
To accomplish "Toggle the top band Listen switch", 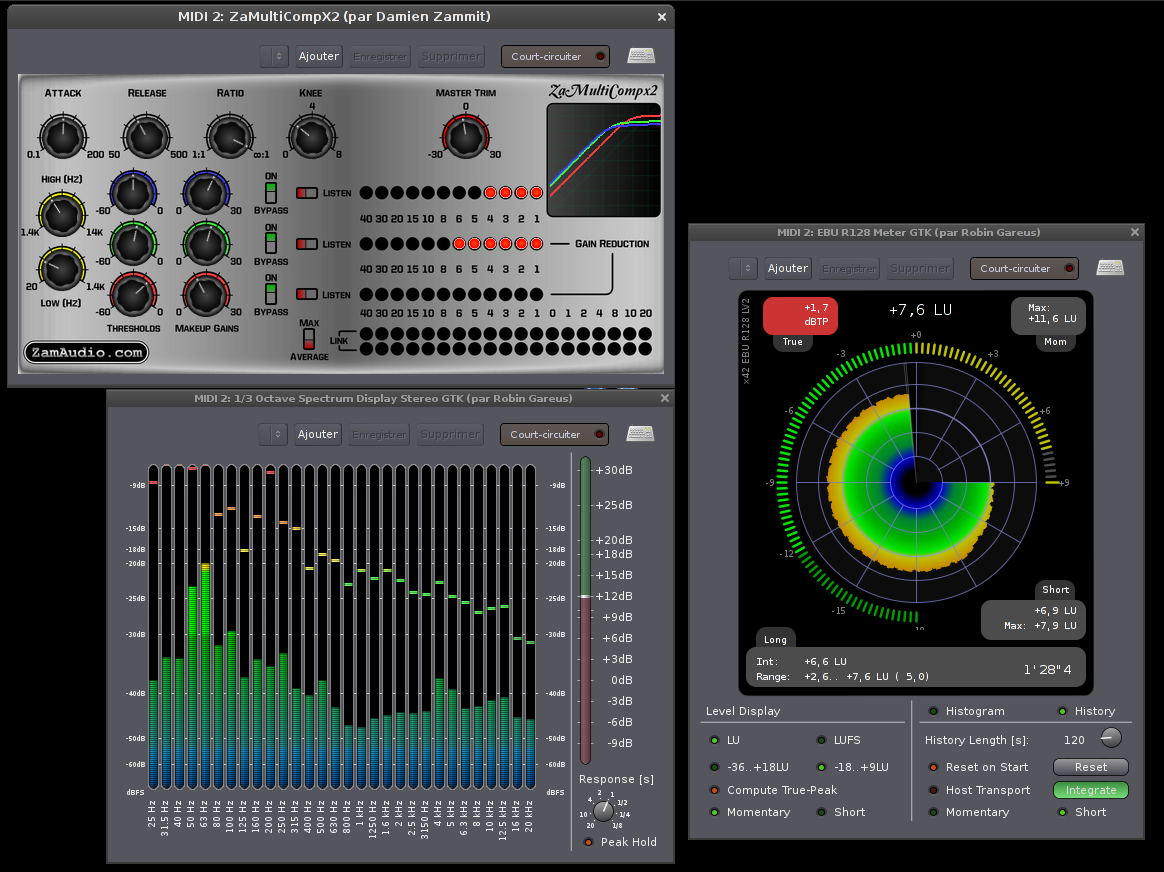I will point(308,192).
